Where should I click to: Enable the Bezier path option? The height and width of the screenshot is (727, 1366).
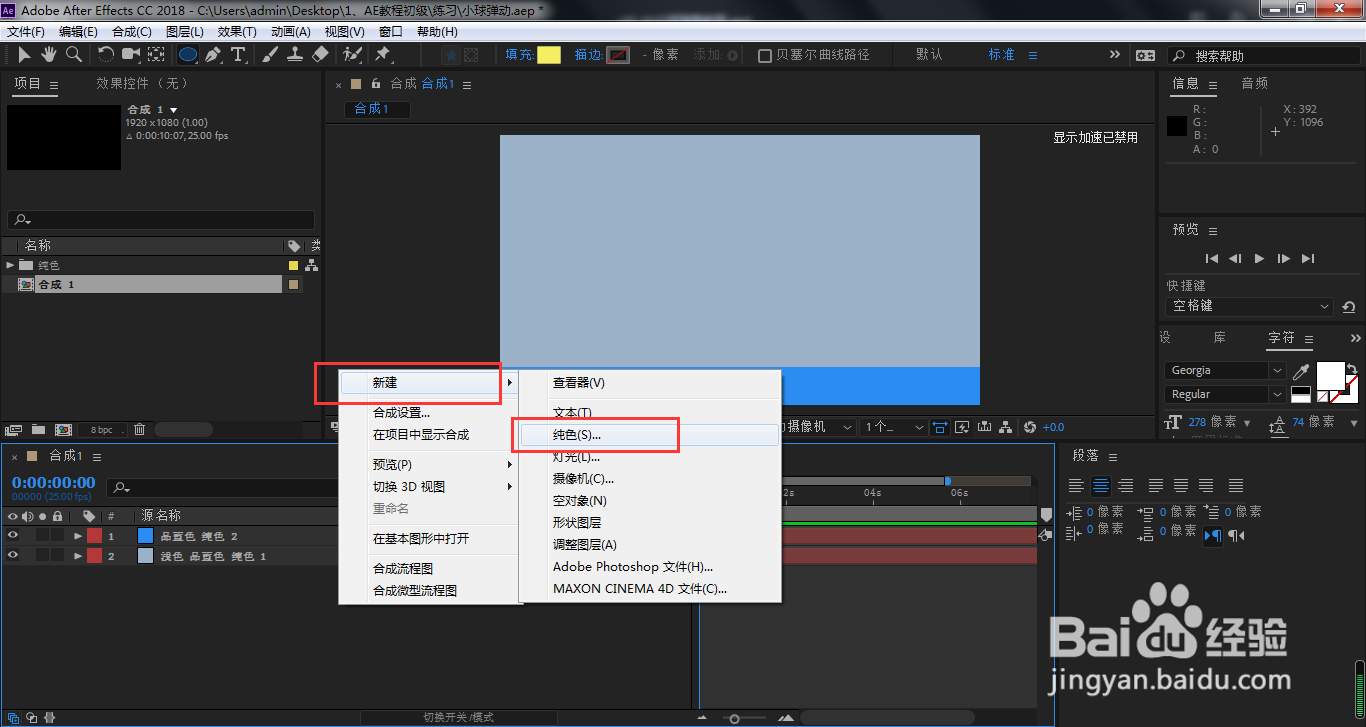coord(766,54)
